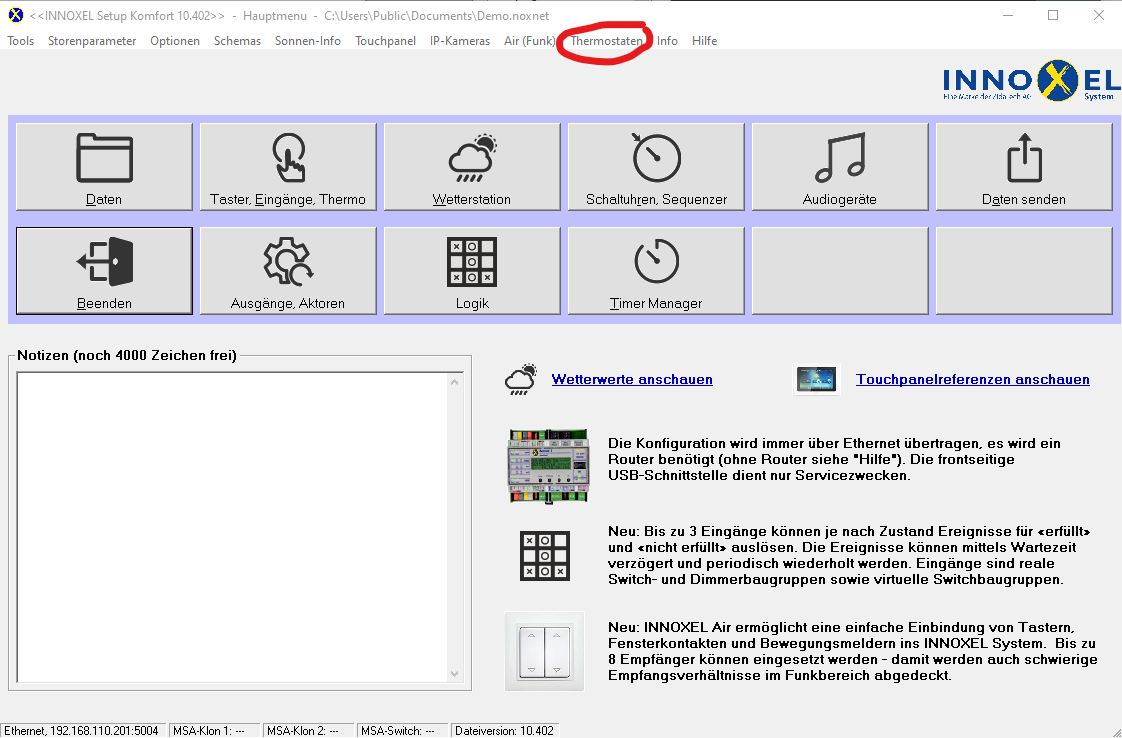Image resolution: width=1122 pixels, height=738 pixels.
Task: Click the INNOXEL app icon in title bar
Action: (15, 15)
